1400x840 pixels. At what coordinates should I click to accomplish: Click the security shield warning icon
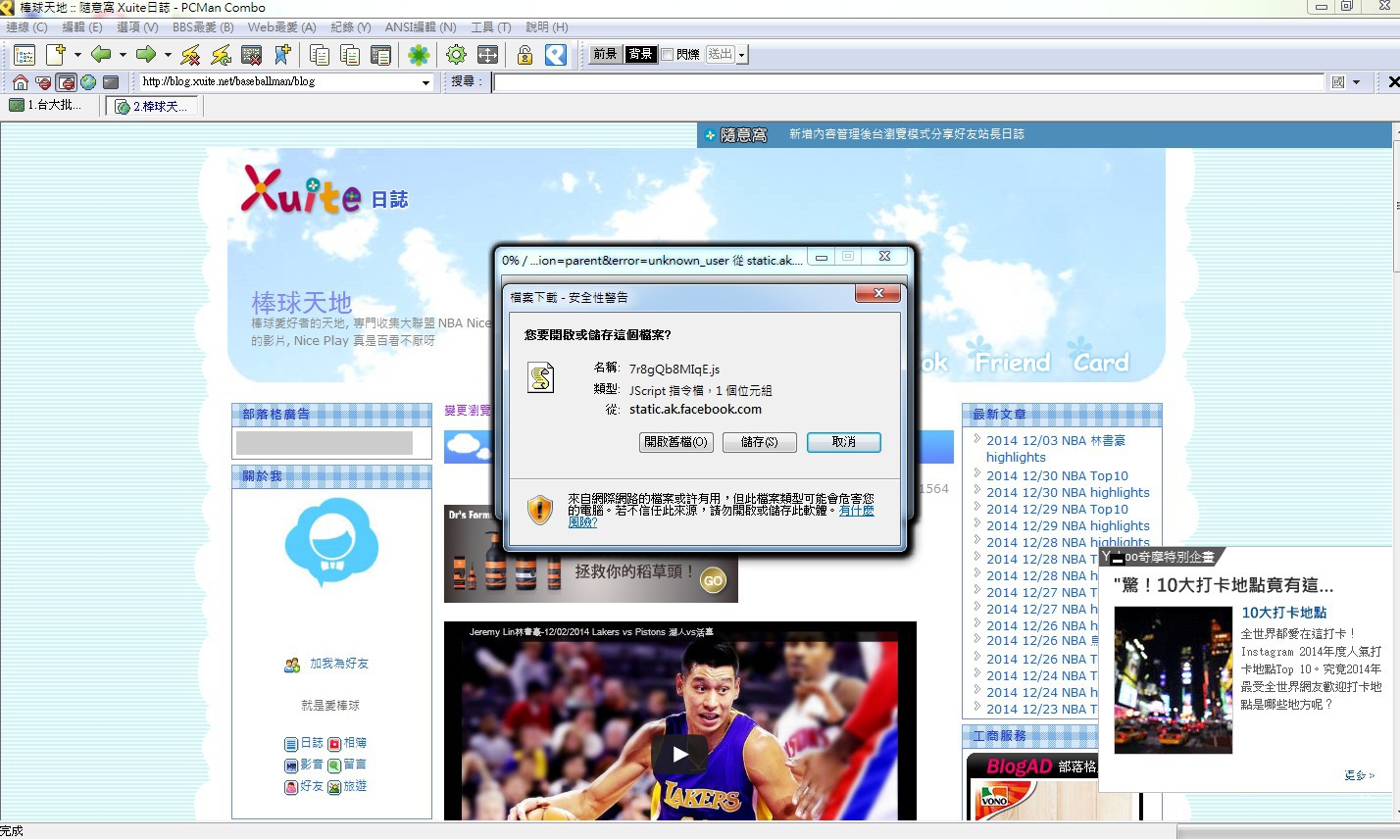coord(540,509)
